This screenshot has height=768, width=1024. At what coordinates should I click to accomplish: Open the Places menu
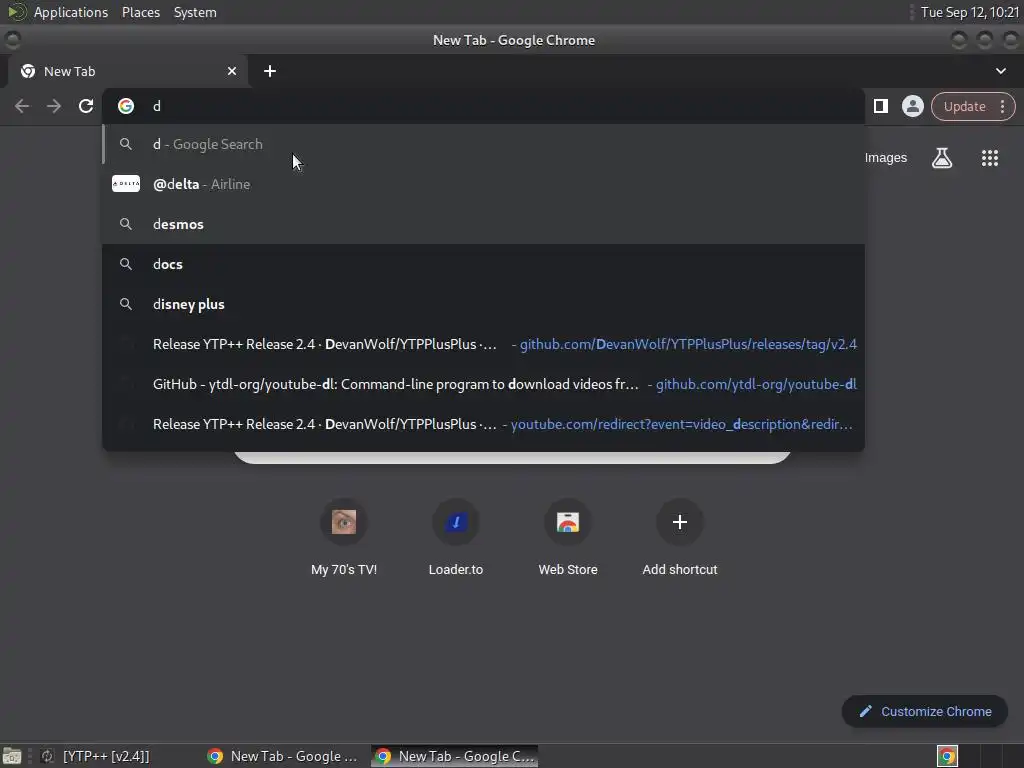140,12
